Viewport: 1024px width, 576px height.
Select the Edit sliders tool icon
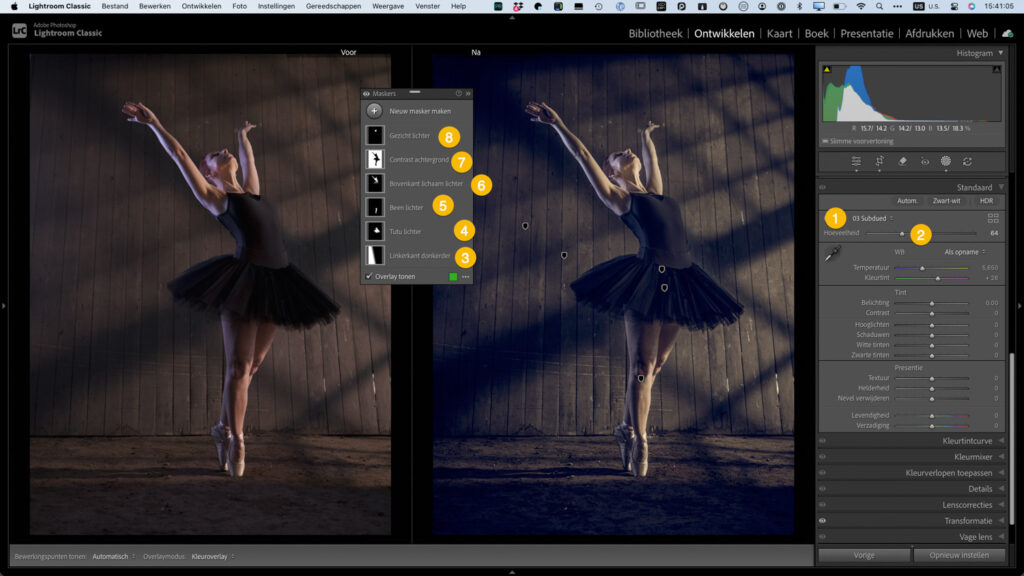click(x=856, y=161)
